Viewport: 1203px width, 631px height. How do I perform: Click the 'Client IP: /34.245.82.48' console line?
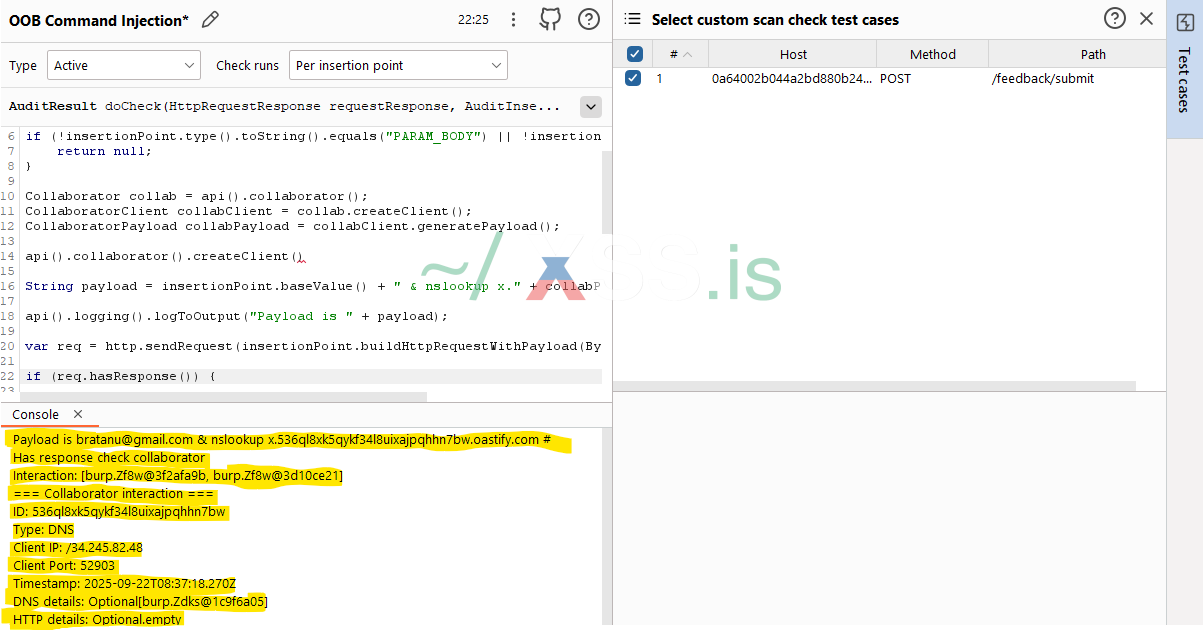coord(78,547)
